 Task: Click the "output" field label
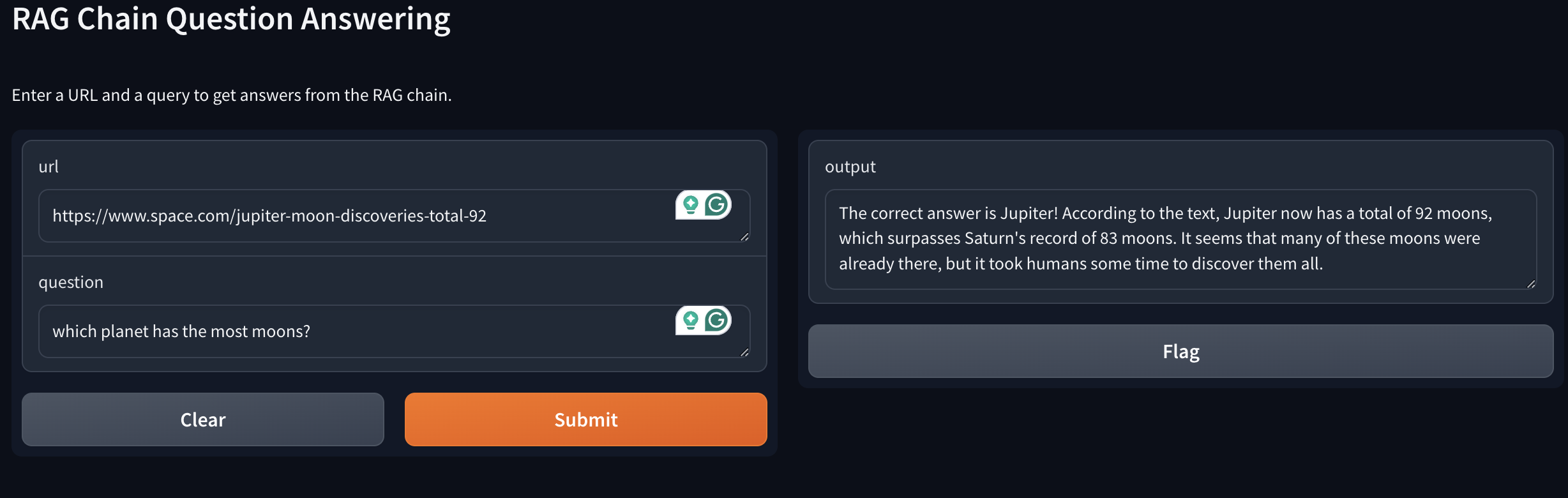point(850,167)
